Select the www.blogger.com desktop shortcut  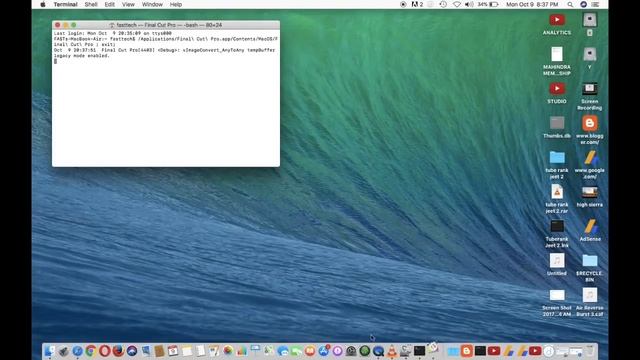coord(589,131)
